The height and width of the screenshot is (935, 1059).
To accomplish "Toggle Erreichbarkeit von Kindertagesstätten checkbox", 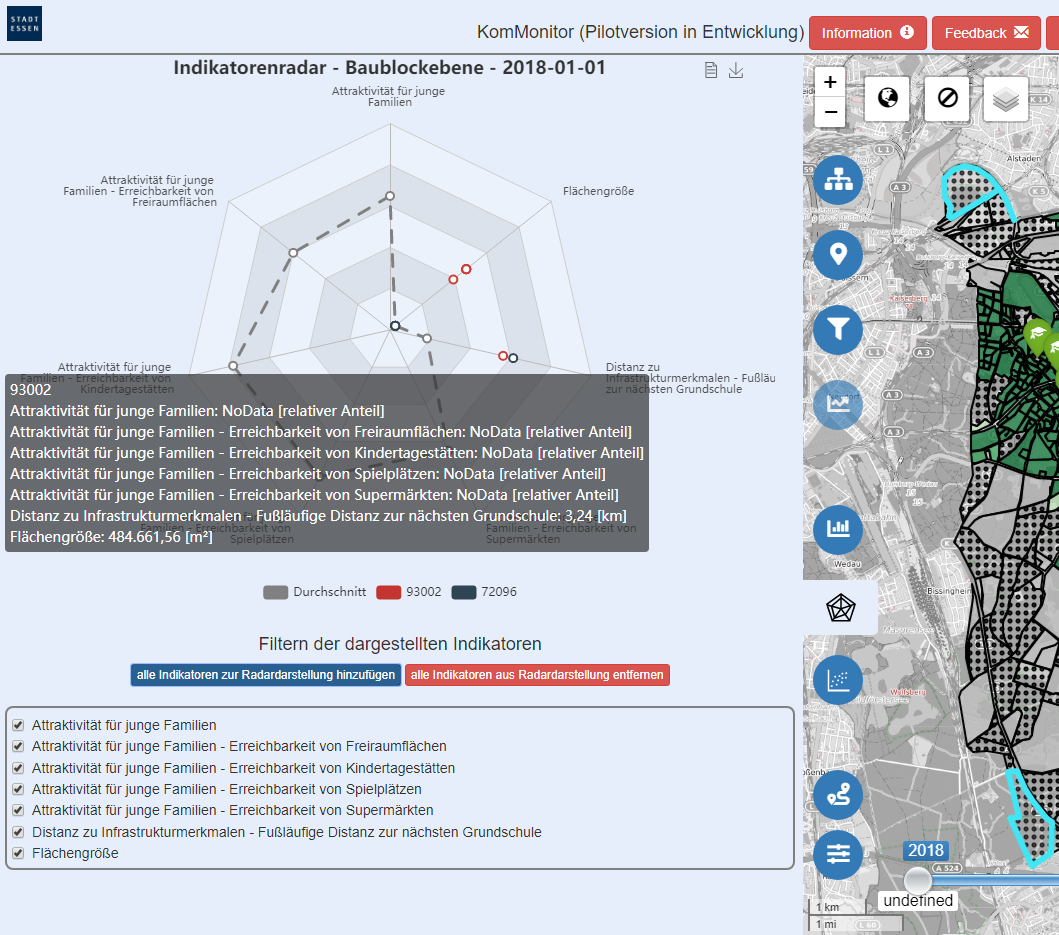I will point(18,768).
